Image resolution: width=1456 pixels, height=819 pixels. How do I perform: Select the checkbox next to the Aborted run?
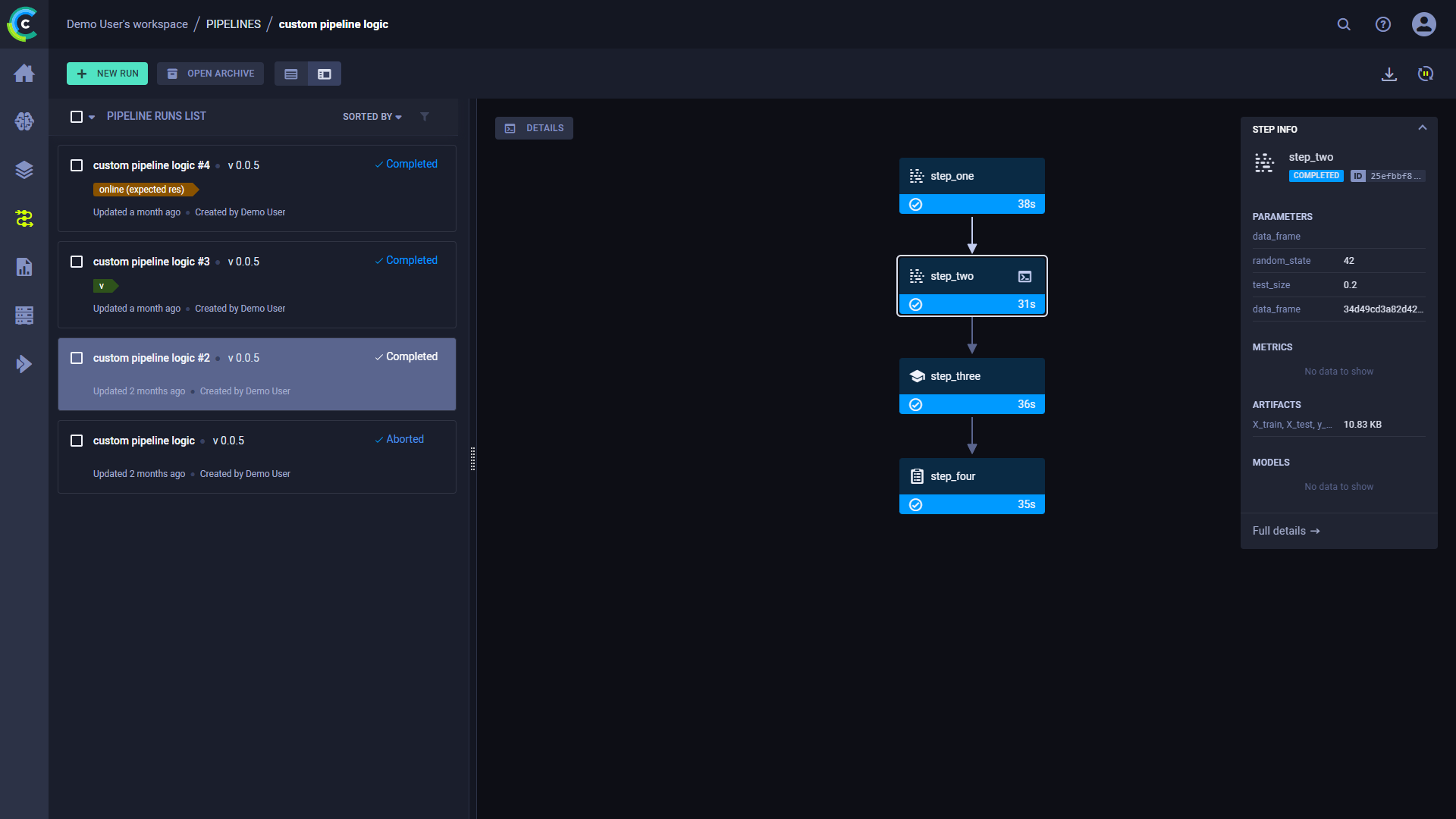[x=77, y=441]
